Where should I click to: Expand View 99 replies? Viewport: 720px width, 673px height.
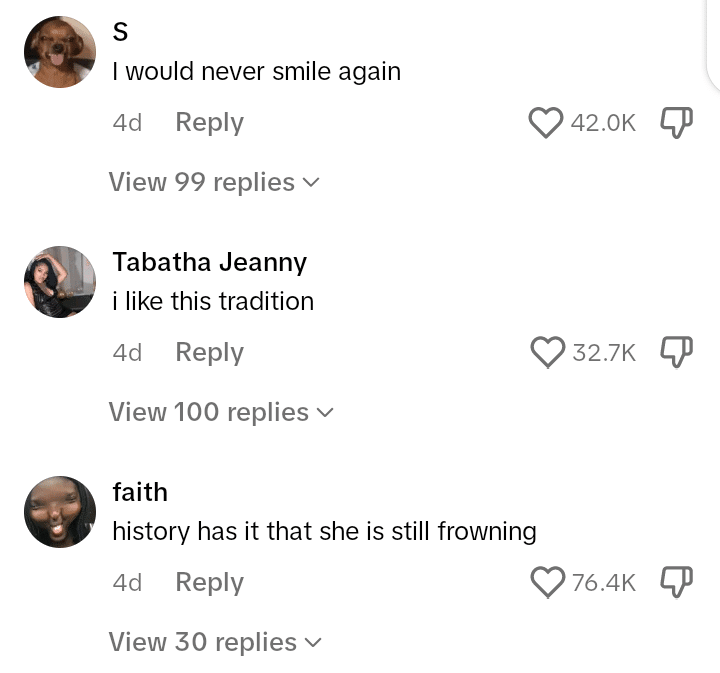(213, 182)
